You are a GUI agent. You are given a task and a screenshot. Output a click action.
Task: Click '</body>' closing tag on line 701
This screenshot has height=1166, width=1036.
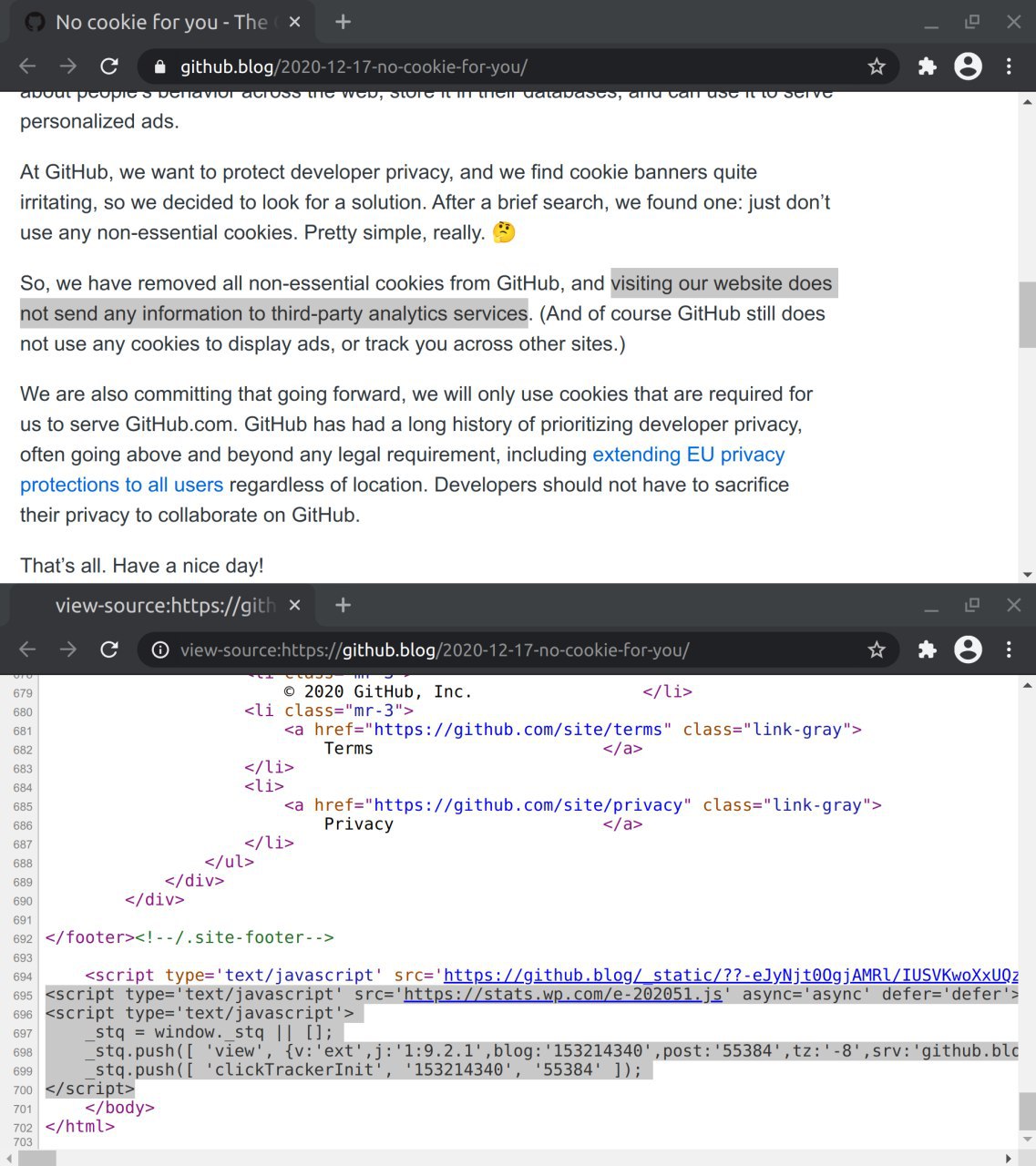[x=119, y=1108]
